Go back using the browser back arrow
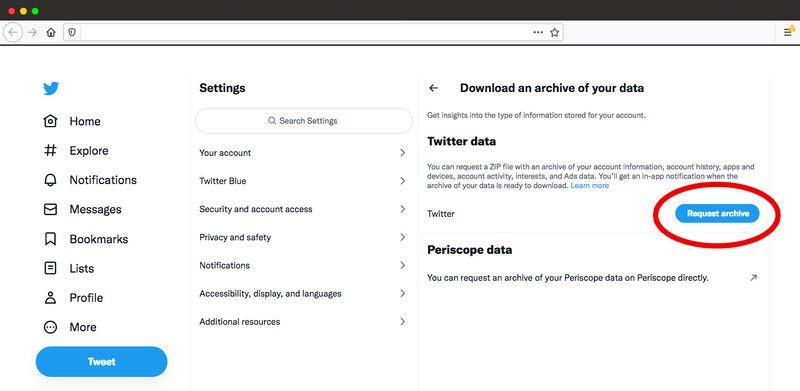This screenshot has height=391, width=800. (x=13, y=33)
